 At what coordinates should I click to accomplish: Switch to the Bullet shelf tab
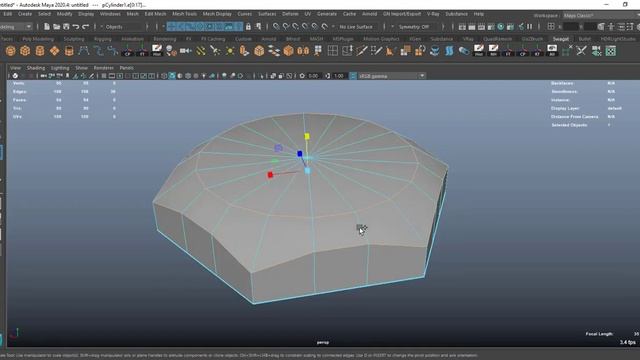coord(584,39)
